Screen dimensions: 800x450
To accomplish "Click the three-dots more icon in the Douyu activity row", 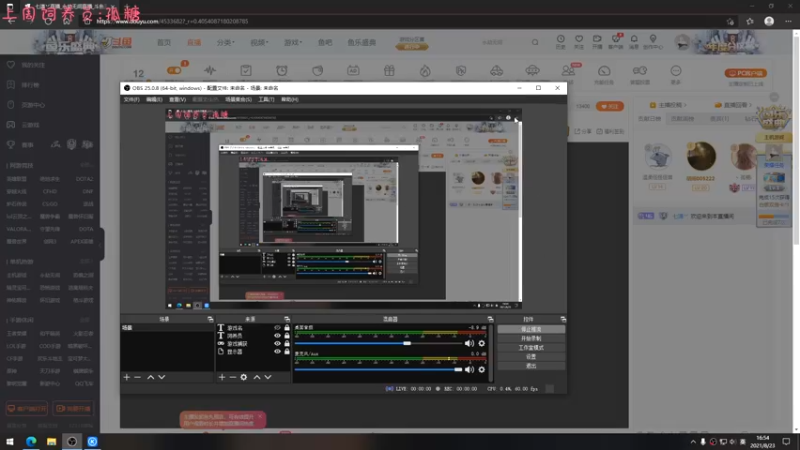I will coord(676,70).
